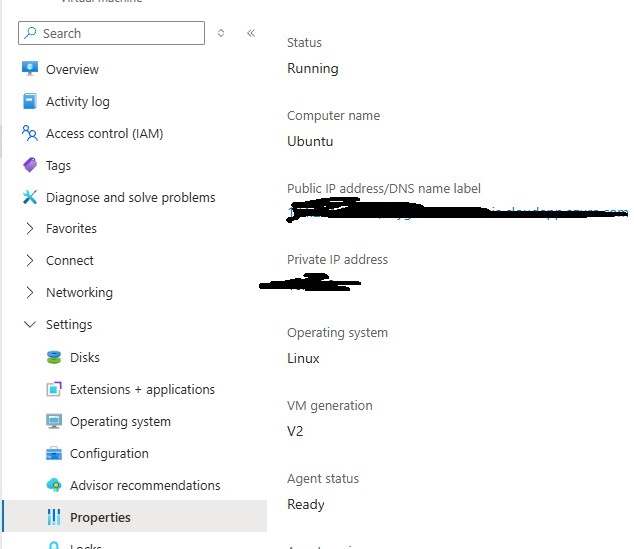Click the Linux operating system value
The width and height of the screenshot is (634, 549).
point(303,358)
